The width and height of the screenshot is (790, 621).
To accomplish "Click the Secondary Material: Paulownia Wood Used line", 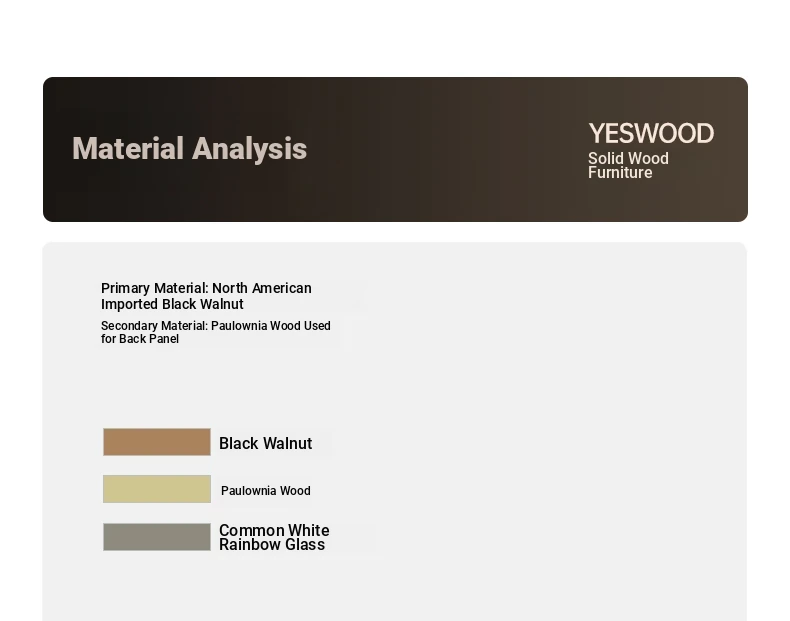I will coord(216,326).
